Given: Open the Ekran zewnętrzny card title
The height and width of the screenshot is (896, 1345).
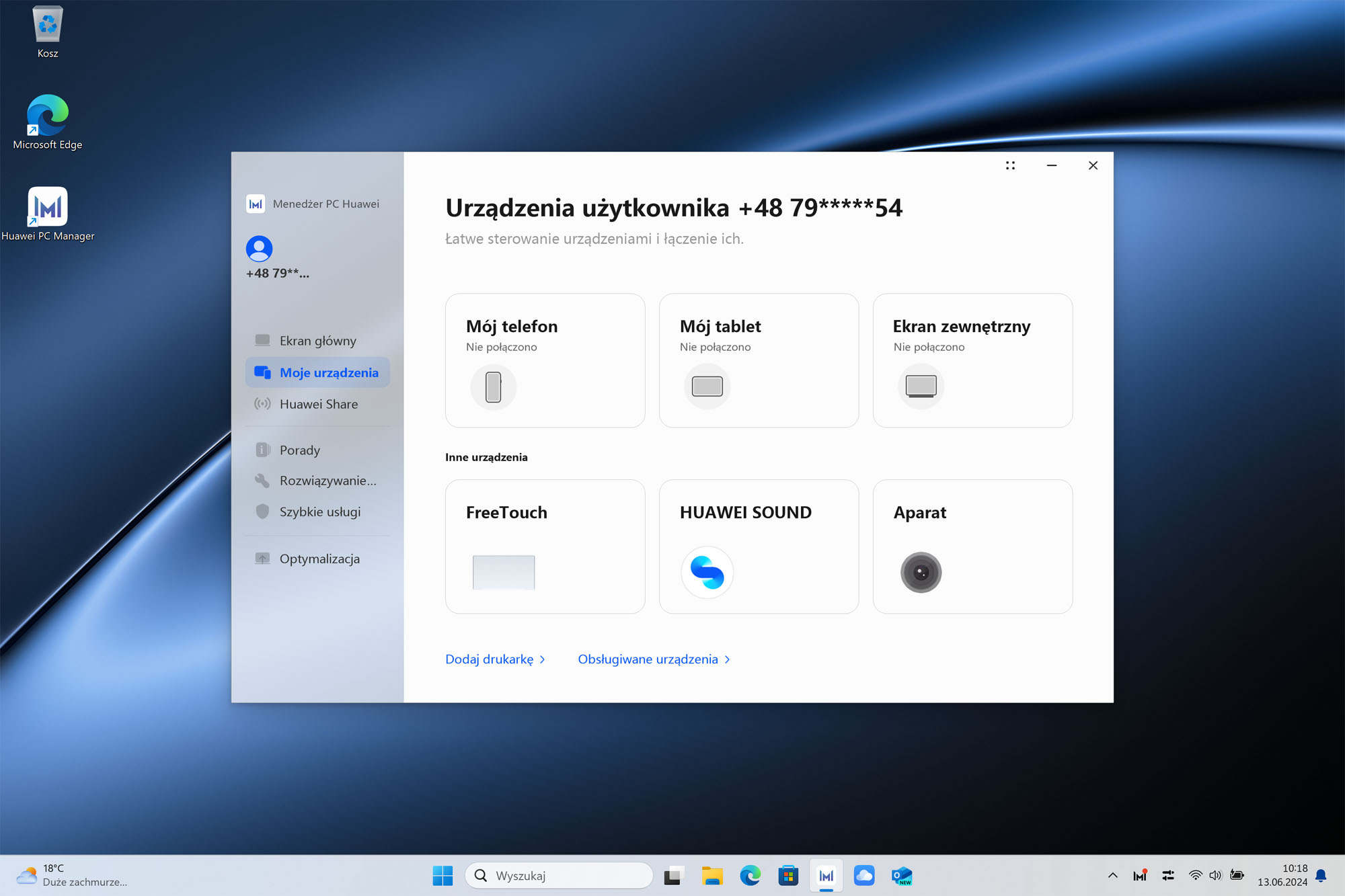Looking at the screenshot, I should (x=962, y=327).
